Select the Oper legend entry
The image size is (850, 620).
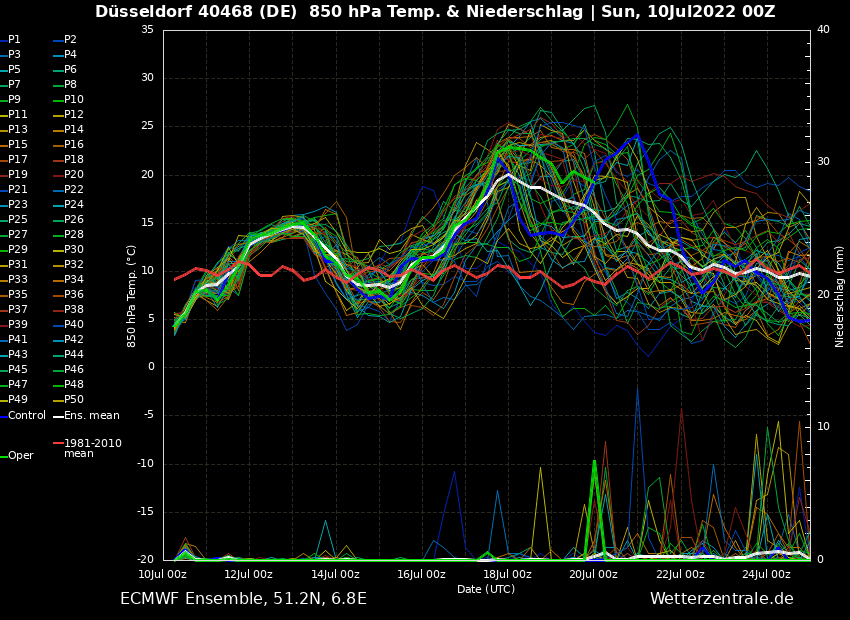click(x=21, y=456)
